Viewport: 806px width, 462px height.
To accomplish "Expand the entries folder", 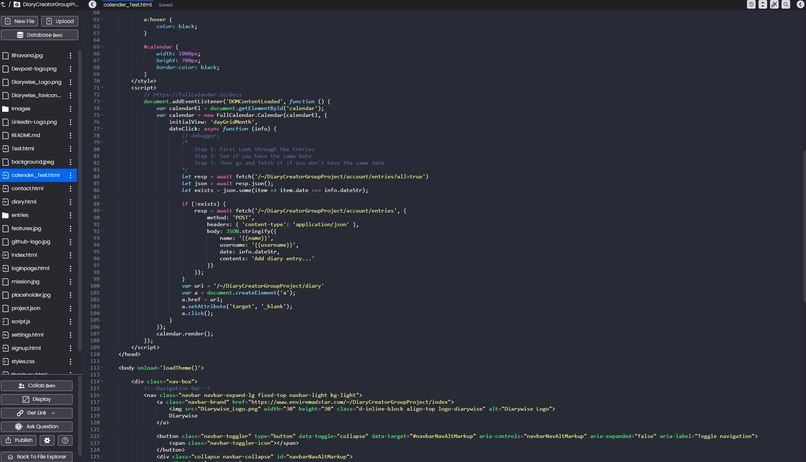I will click(x=20, y=215).
